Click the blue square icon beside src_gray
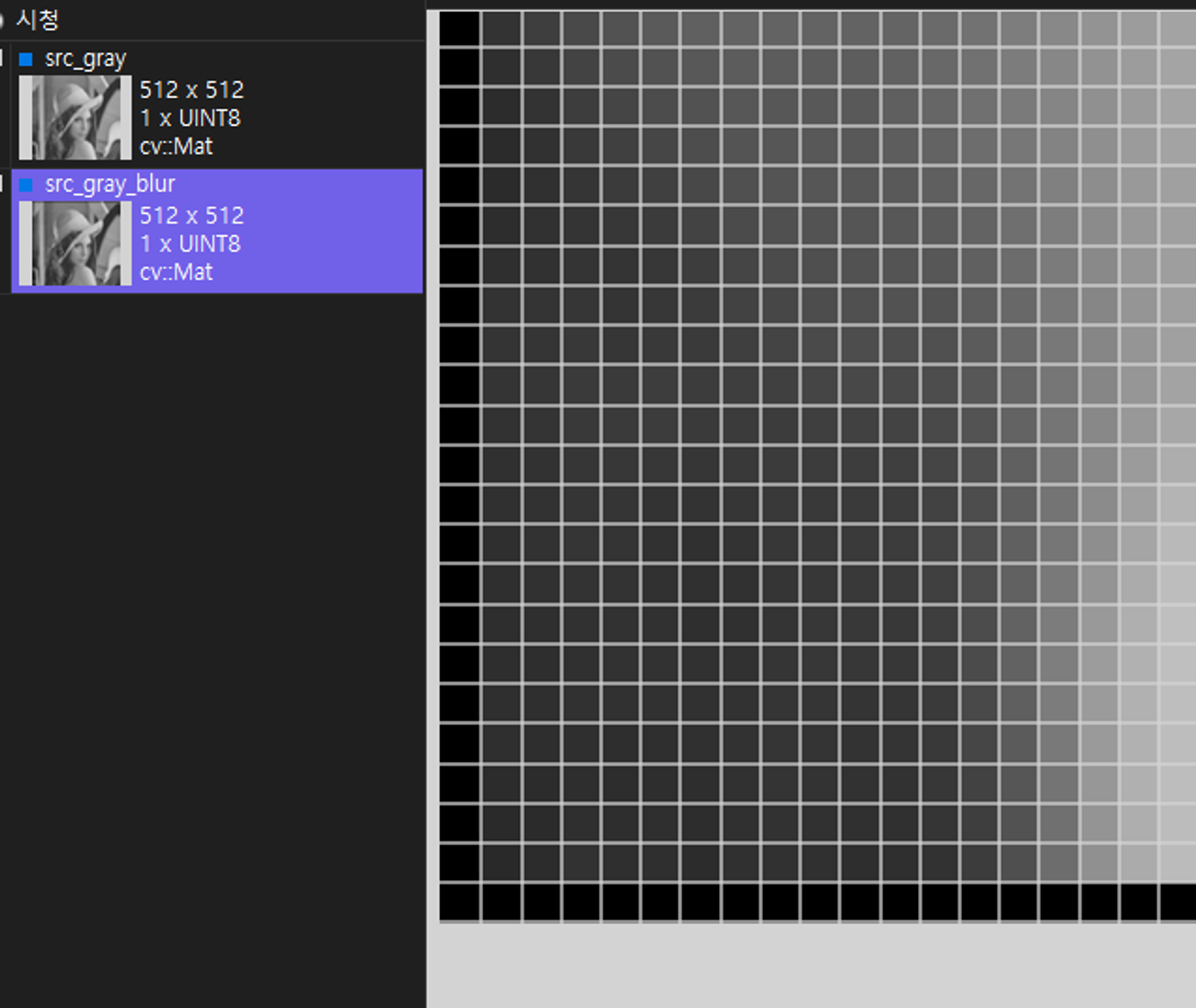The height and width of the screenshot is (1008, 1196). coord(25,59)
